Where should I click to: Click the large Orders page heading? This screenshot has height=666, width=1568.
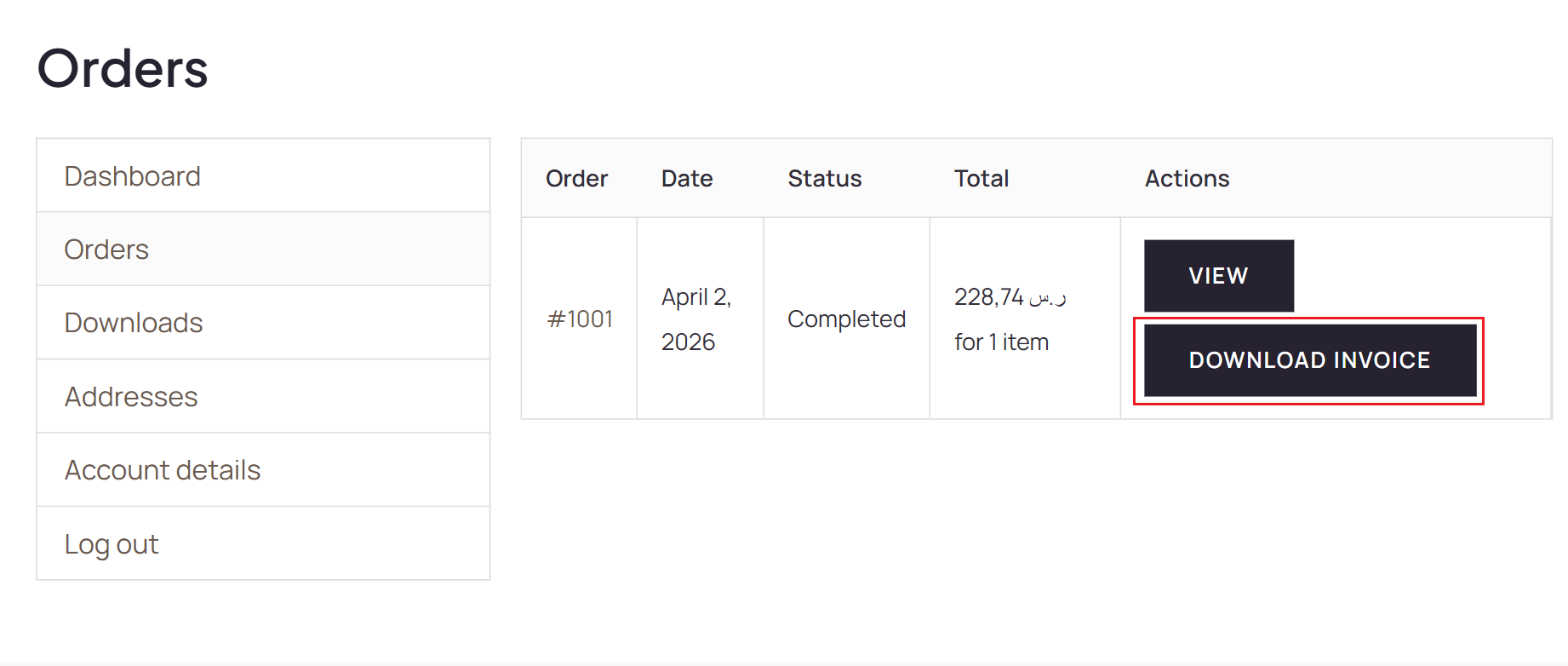tap(123, 68)
